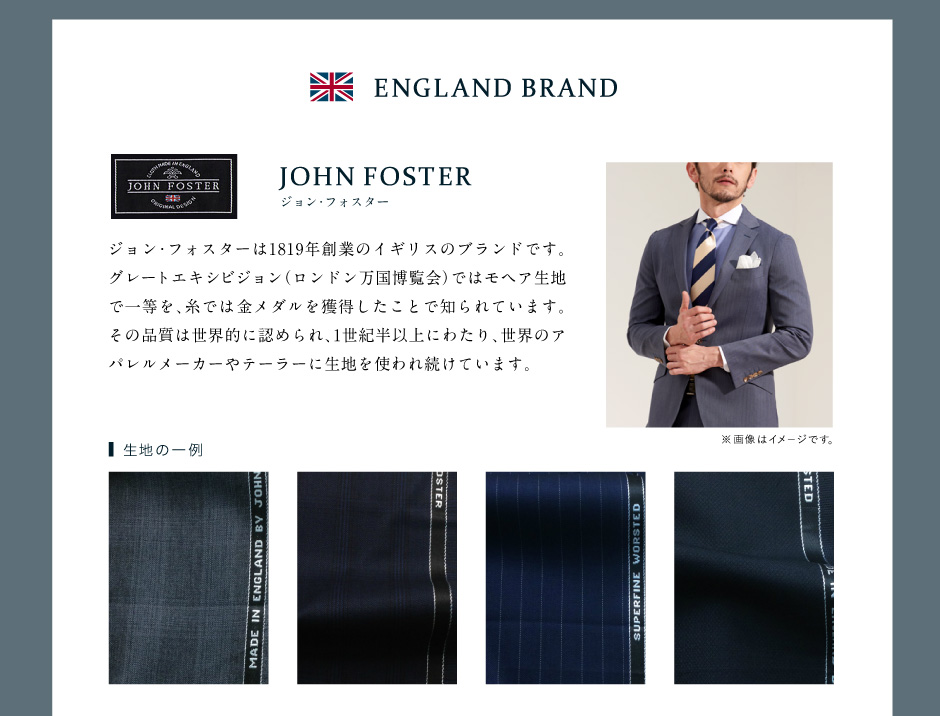Select the gray fabric swatch labeled Made in England
Image resolution: width=940 pixels, height=716 pixels.
click(188, 577)
